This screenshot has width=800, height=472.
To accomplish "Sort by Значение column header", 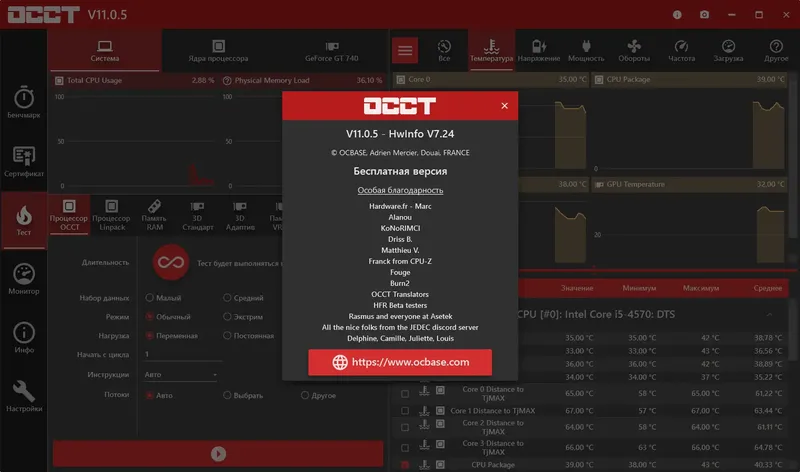I will point(577,288).
